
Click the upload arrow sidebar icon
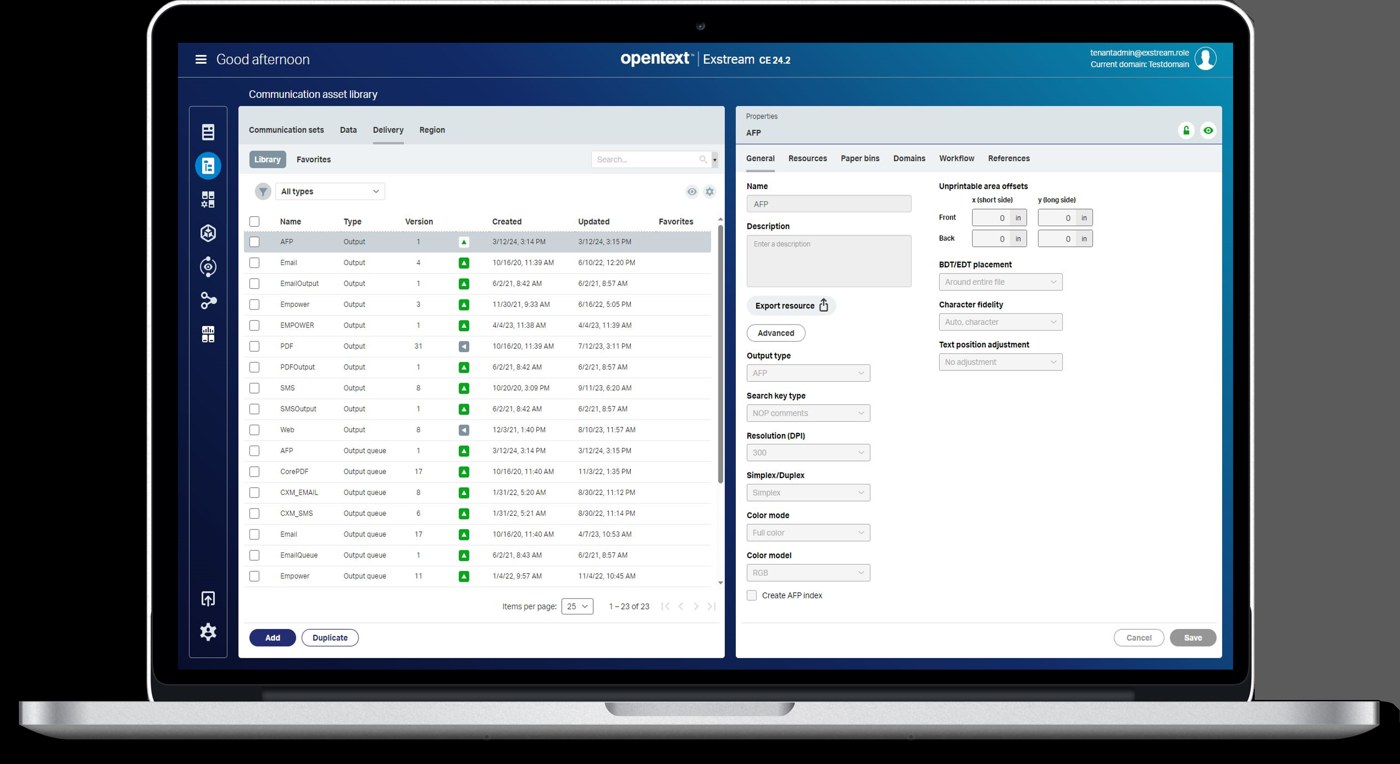pyautogui.click(x=208, y=599)
